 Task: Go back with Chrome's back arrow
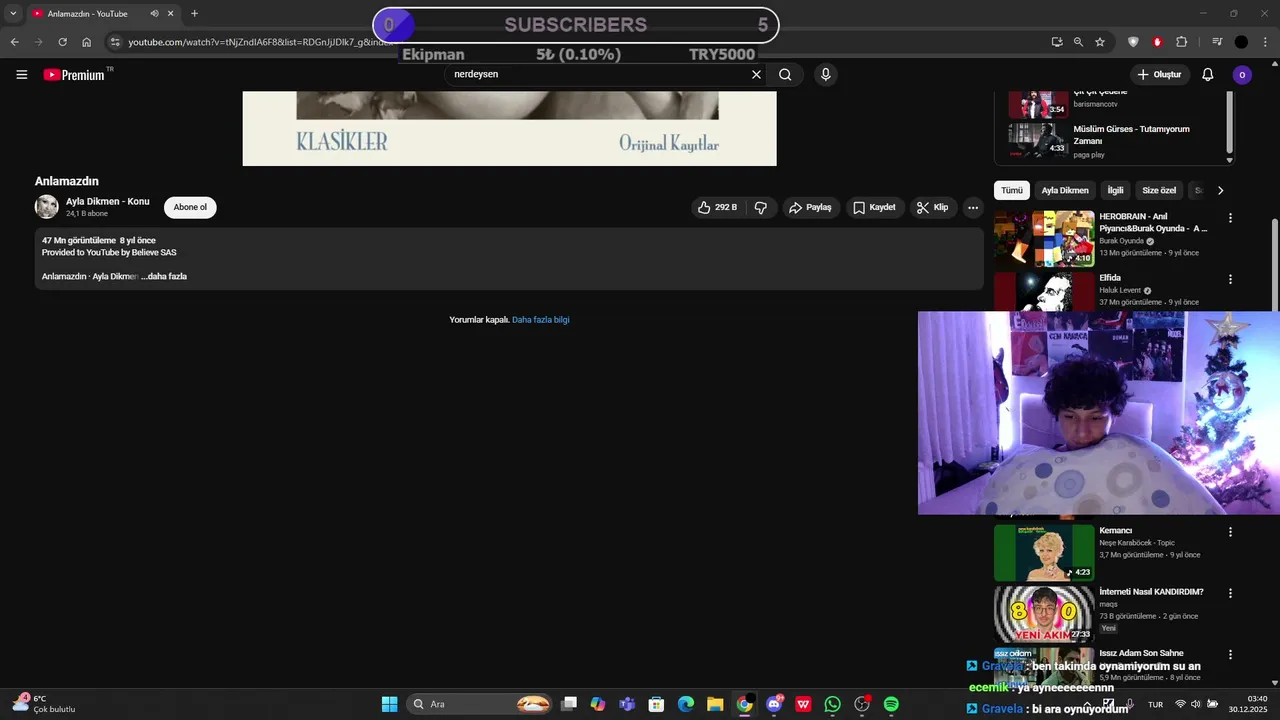click(x=14, y=42)
